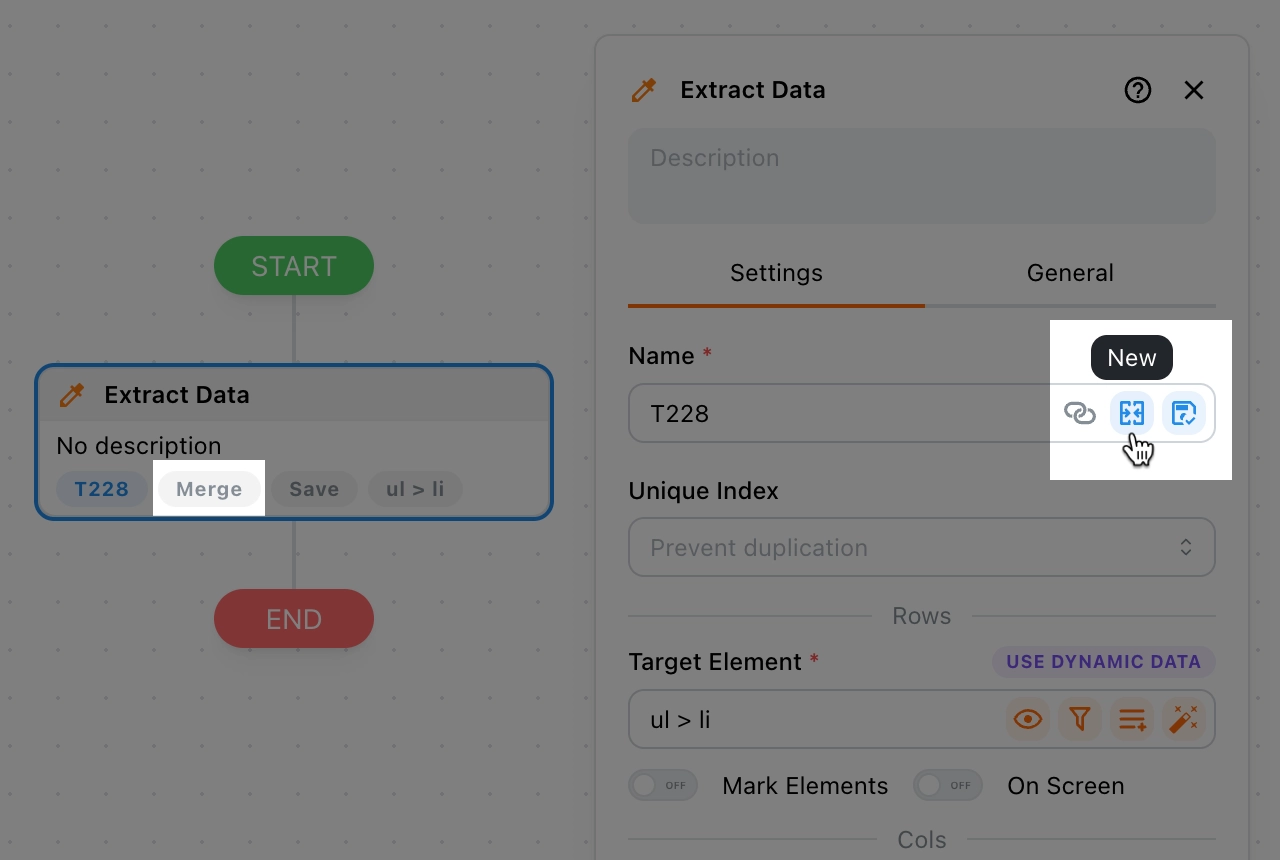The image size is (1280, 860).
Task: Click the link chain icon in Name field
Action: click(x=1080, y=413)
